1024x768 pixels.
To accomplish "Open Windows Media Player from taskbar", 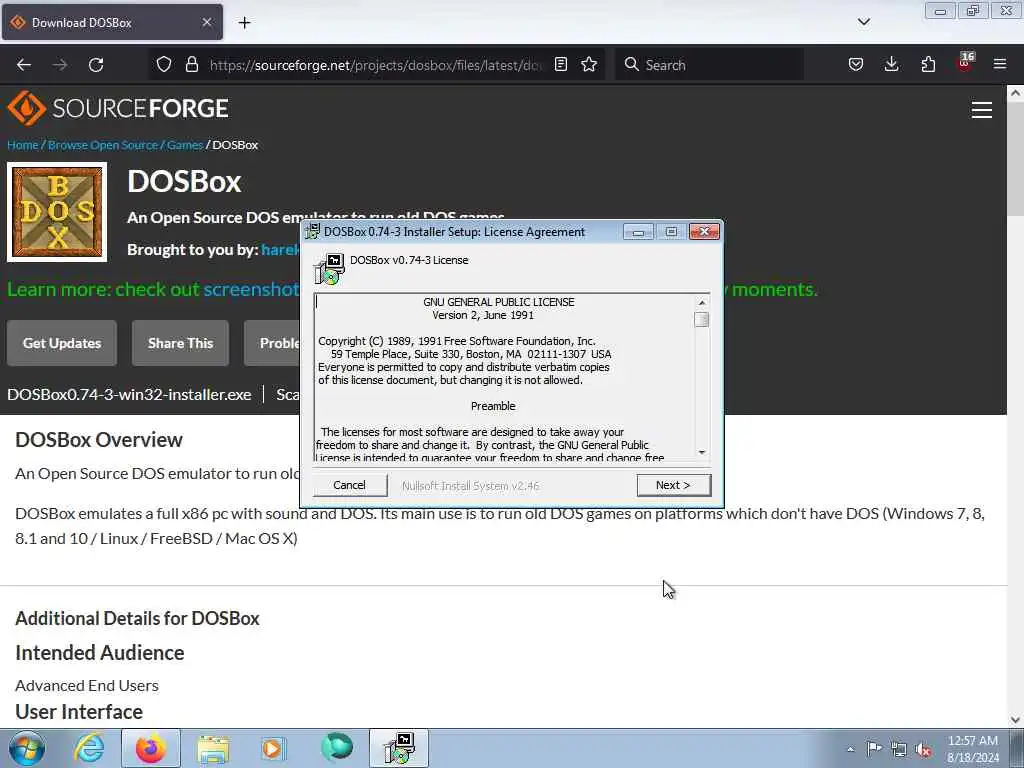I will [x=273, y=748].
